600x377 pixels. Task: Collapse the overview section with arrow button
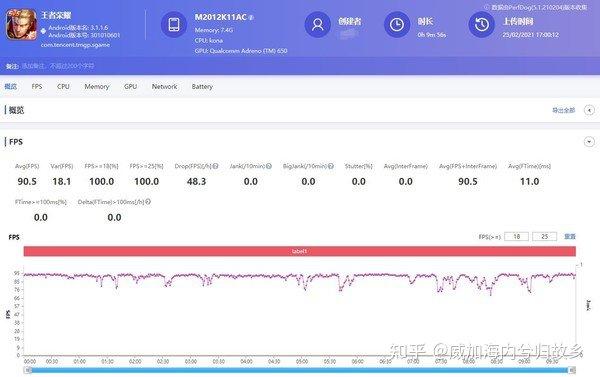click(x=589, y=110)
